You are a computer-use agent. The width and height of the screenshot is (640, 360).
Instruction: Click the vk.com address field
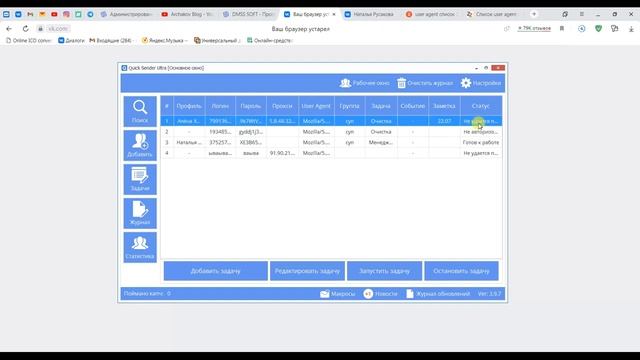[x=58, y=29]
